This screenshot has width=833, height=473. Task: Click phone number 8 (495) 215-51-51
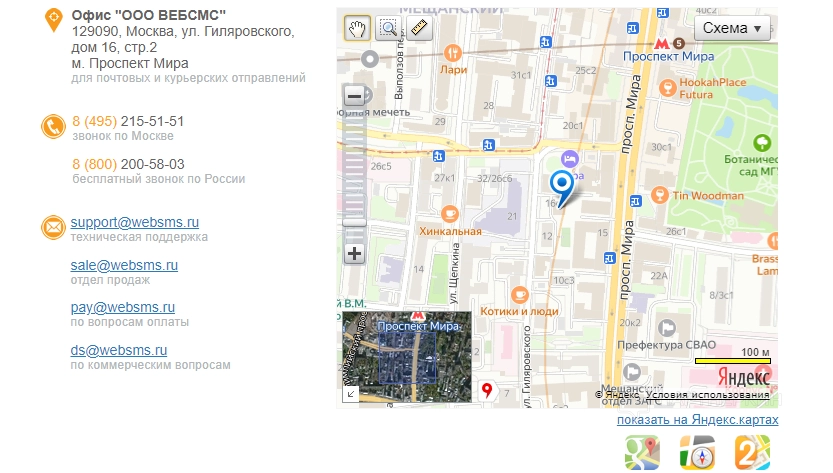coord(128,121)
